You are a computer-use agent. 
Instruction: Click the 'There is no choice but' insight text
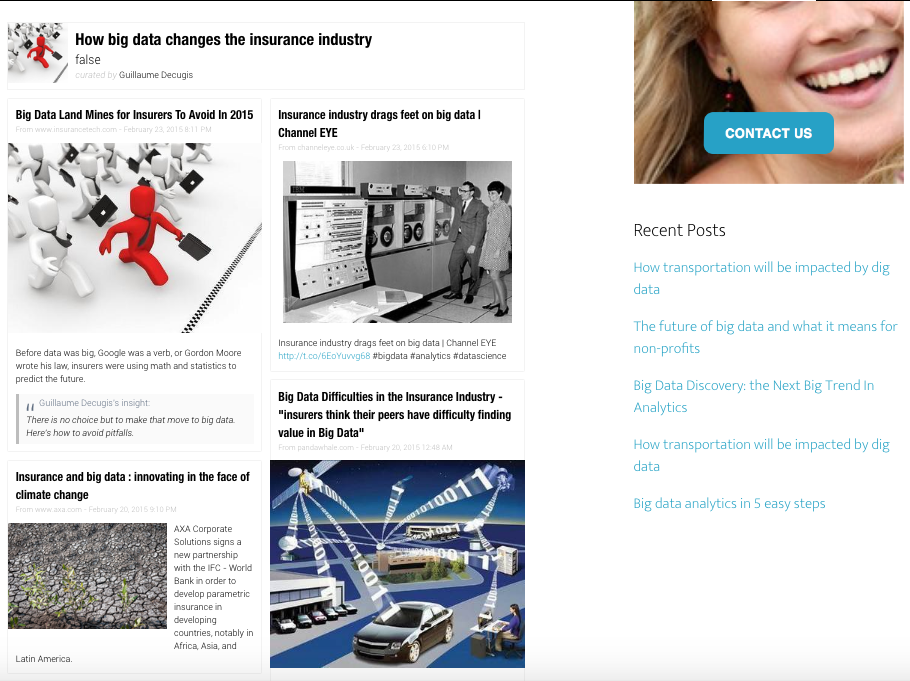tap(131, 426)
